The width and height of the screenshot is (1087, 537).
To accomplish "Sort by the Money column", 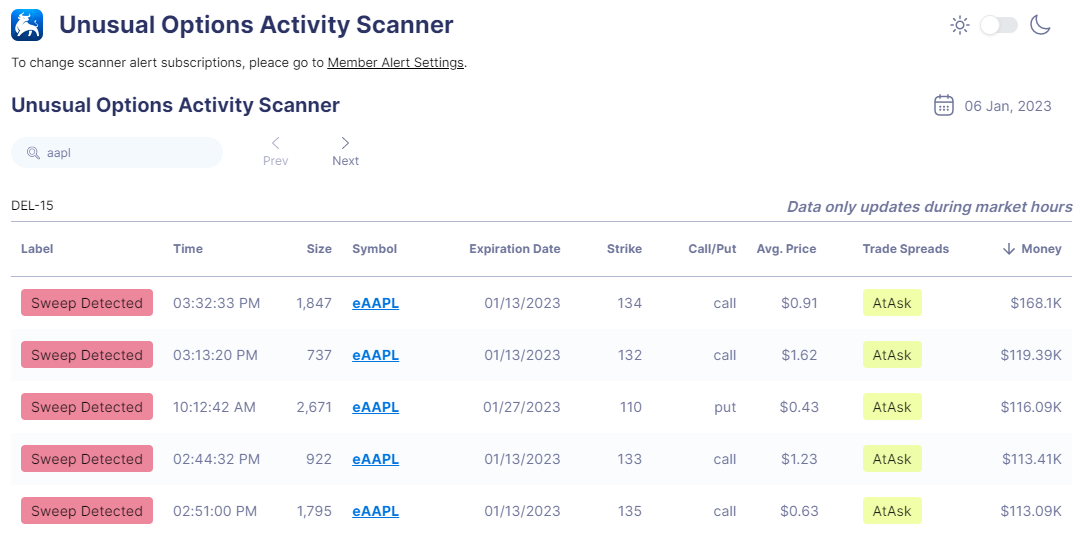I will [x=1032, y=249].
